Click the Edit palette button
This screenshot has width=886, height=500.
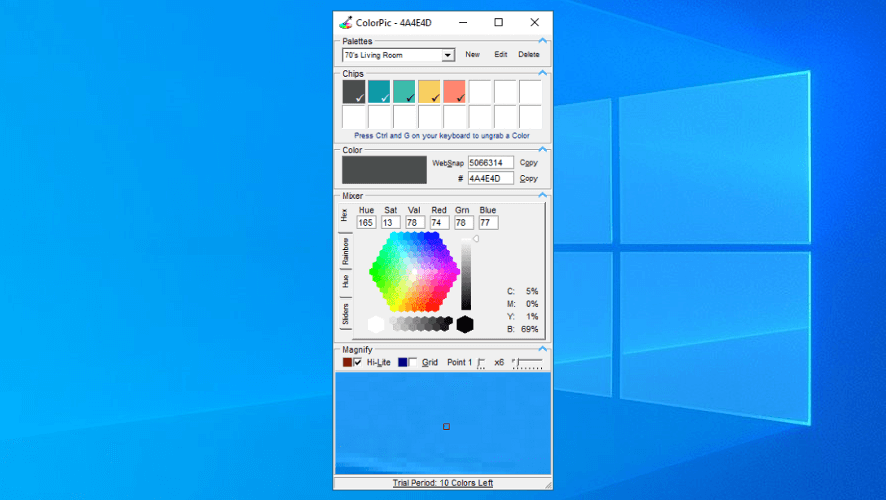click(501, 54)
